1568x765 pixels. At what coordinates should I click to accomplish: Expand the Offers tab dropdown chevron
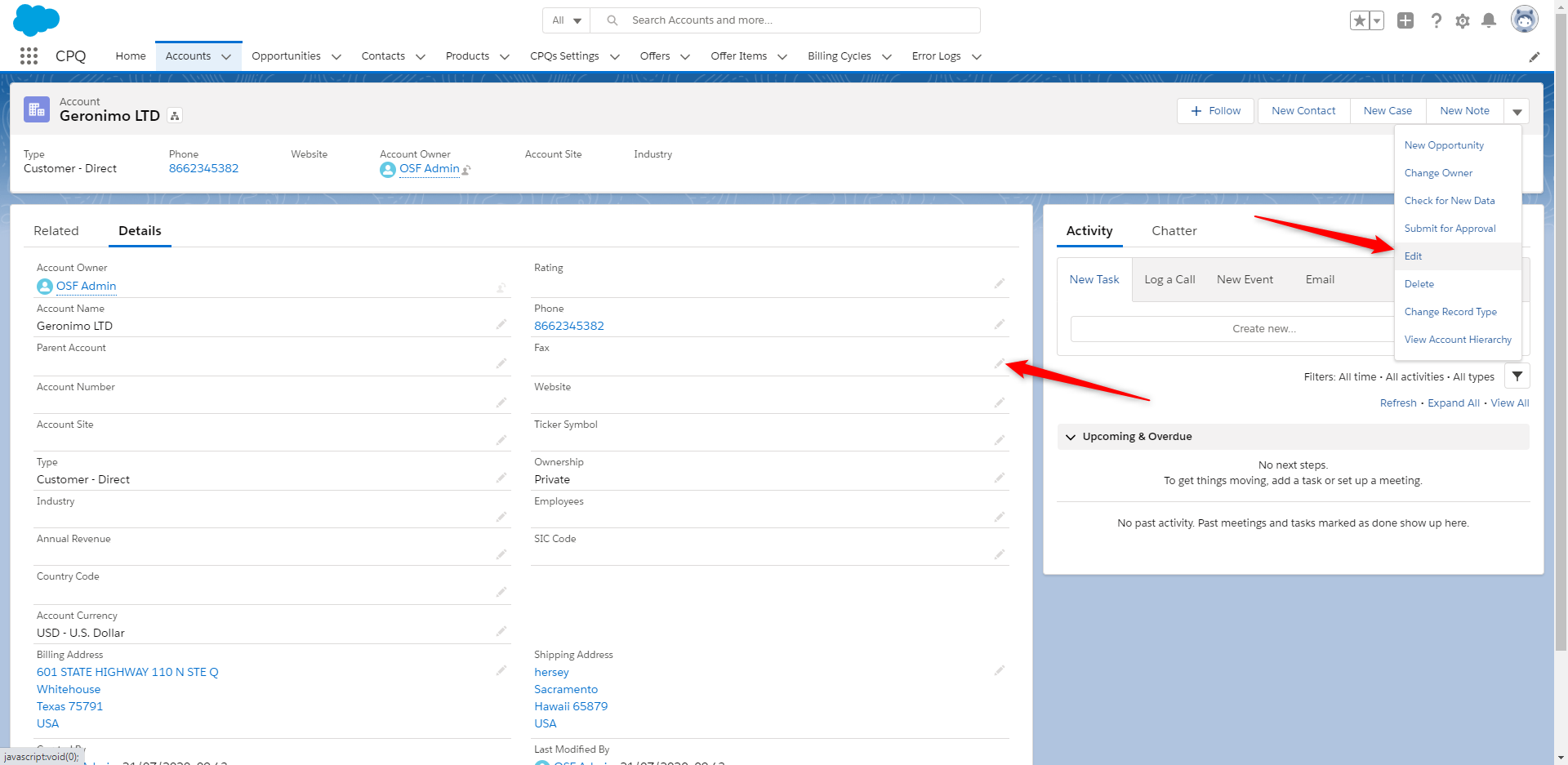tap(685, 56)
